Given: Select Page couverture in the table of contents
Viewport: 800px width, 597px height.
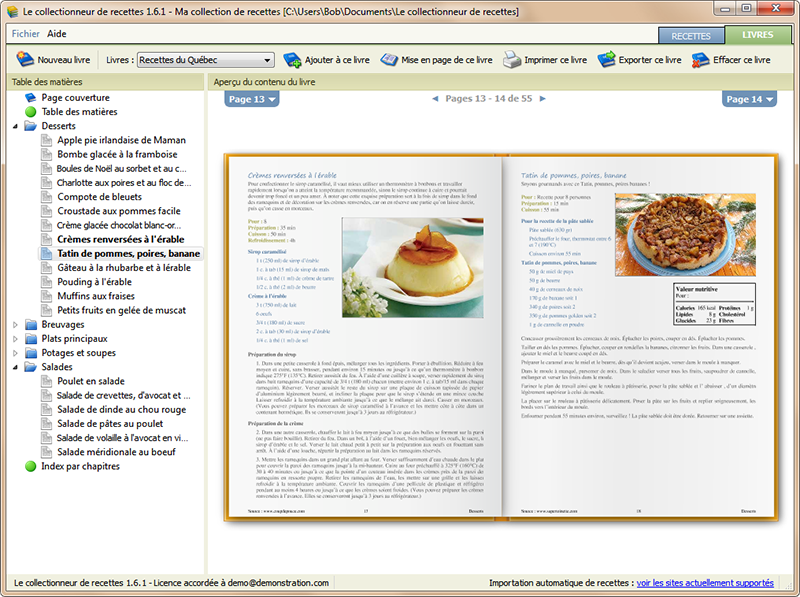Looking at the screenshot, I should (76, 97).
